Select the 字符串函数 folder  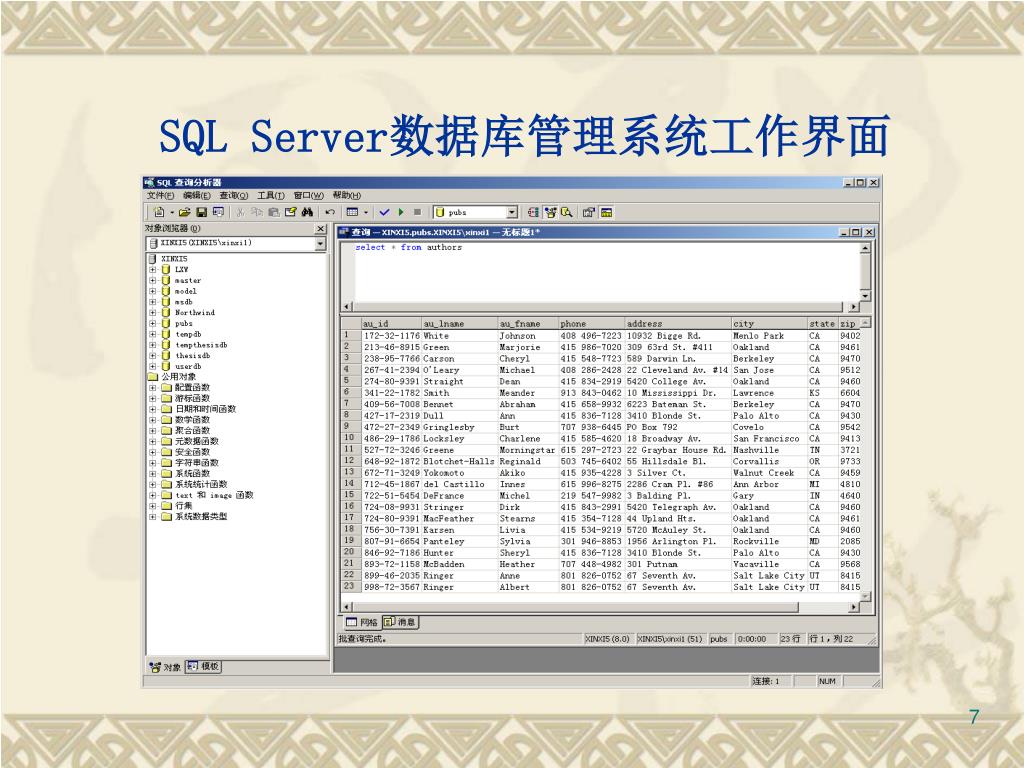point(197,462)
